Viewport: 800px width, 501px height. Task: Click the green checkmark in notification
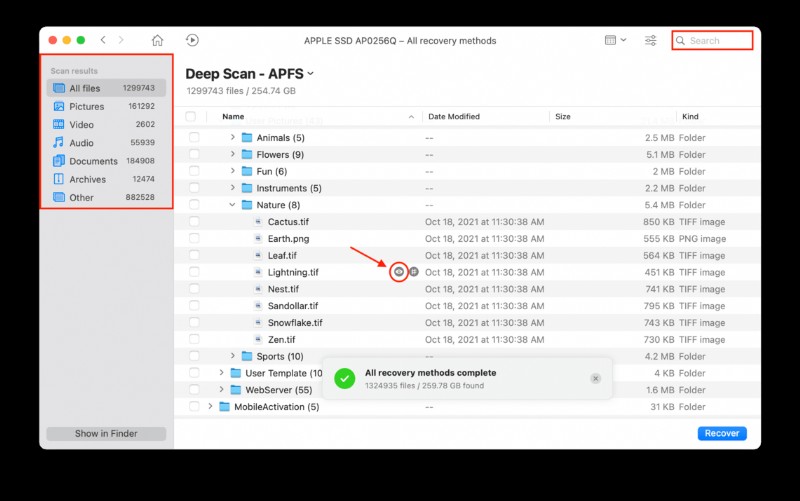(345, 379)
